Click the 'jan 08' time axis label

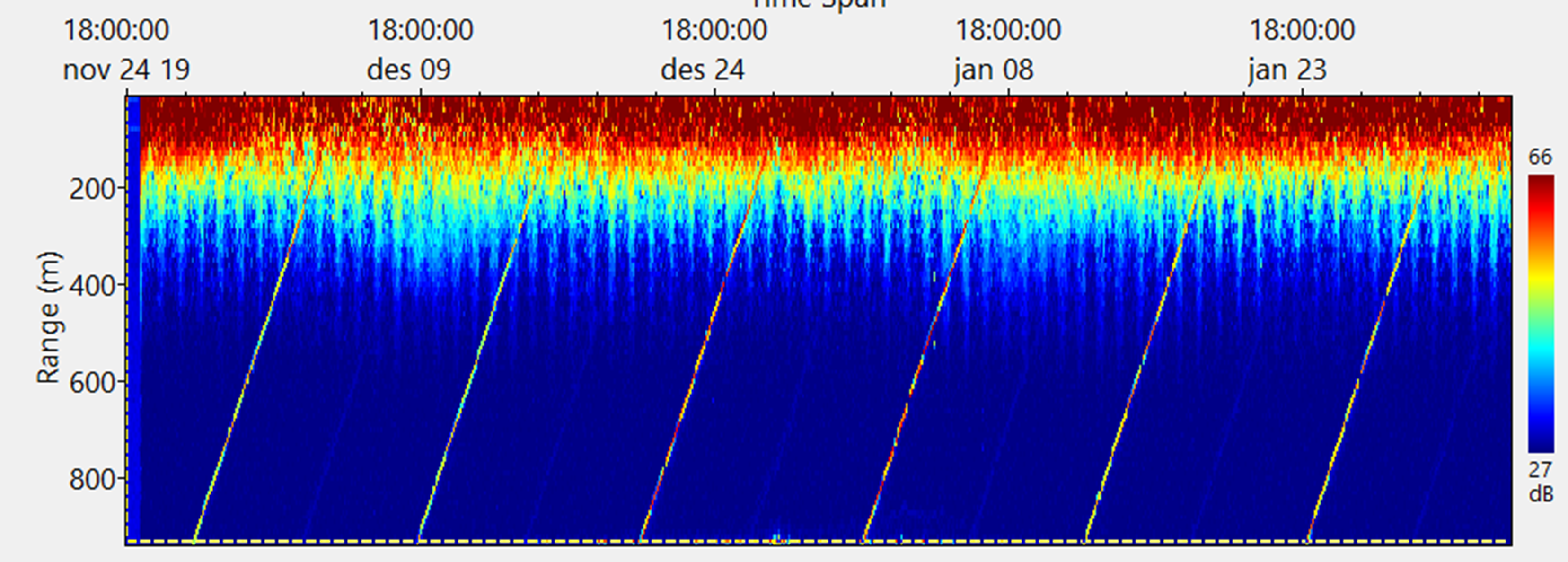pos(994,70)
